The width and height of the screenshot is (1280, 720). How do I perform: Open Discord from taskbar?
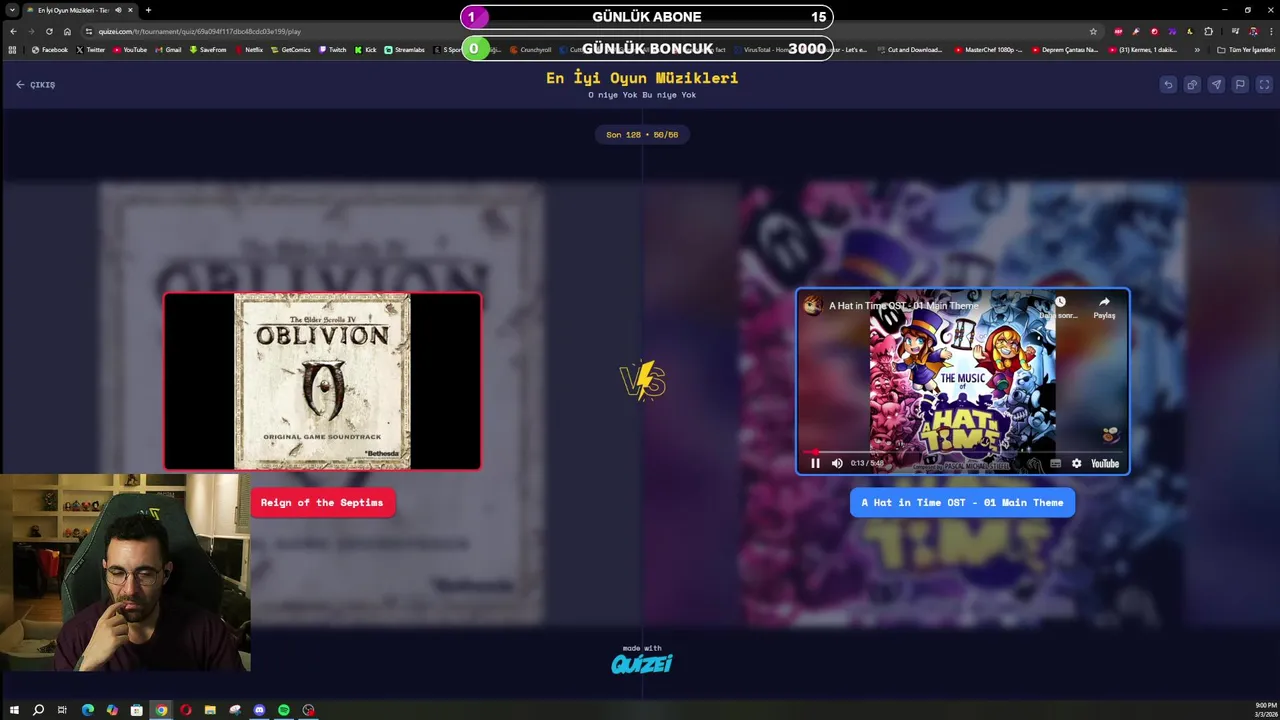pyautogui.click(x=259, y=710)
